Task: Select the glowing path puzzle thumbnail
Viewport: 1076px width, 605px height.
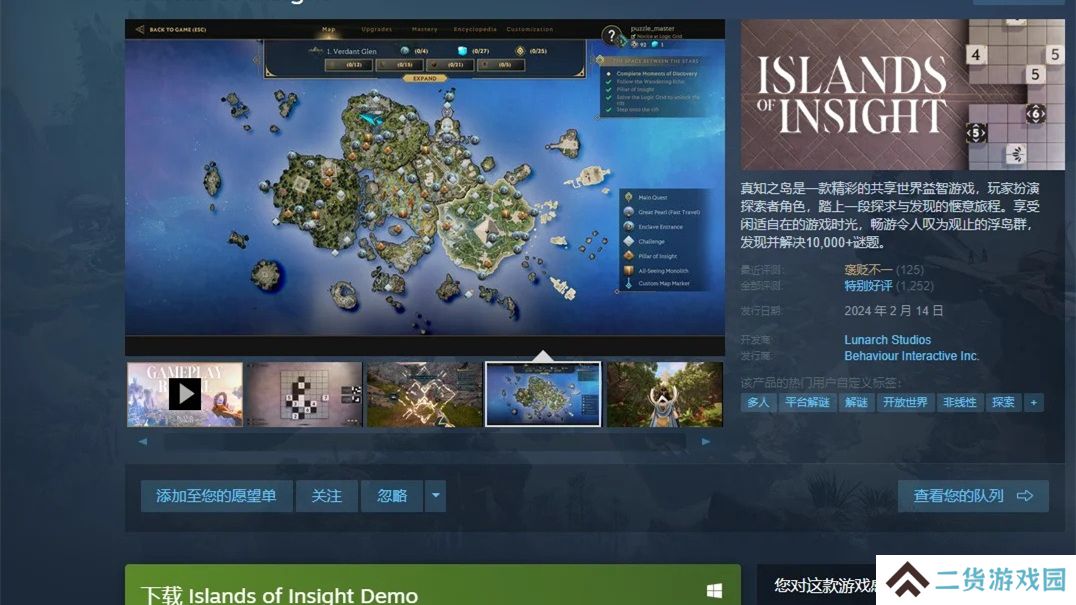Action: point(424,394)
